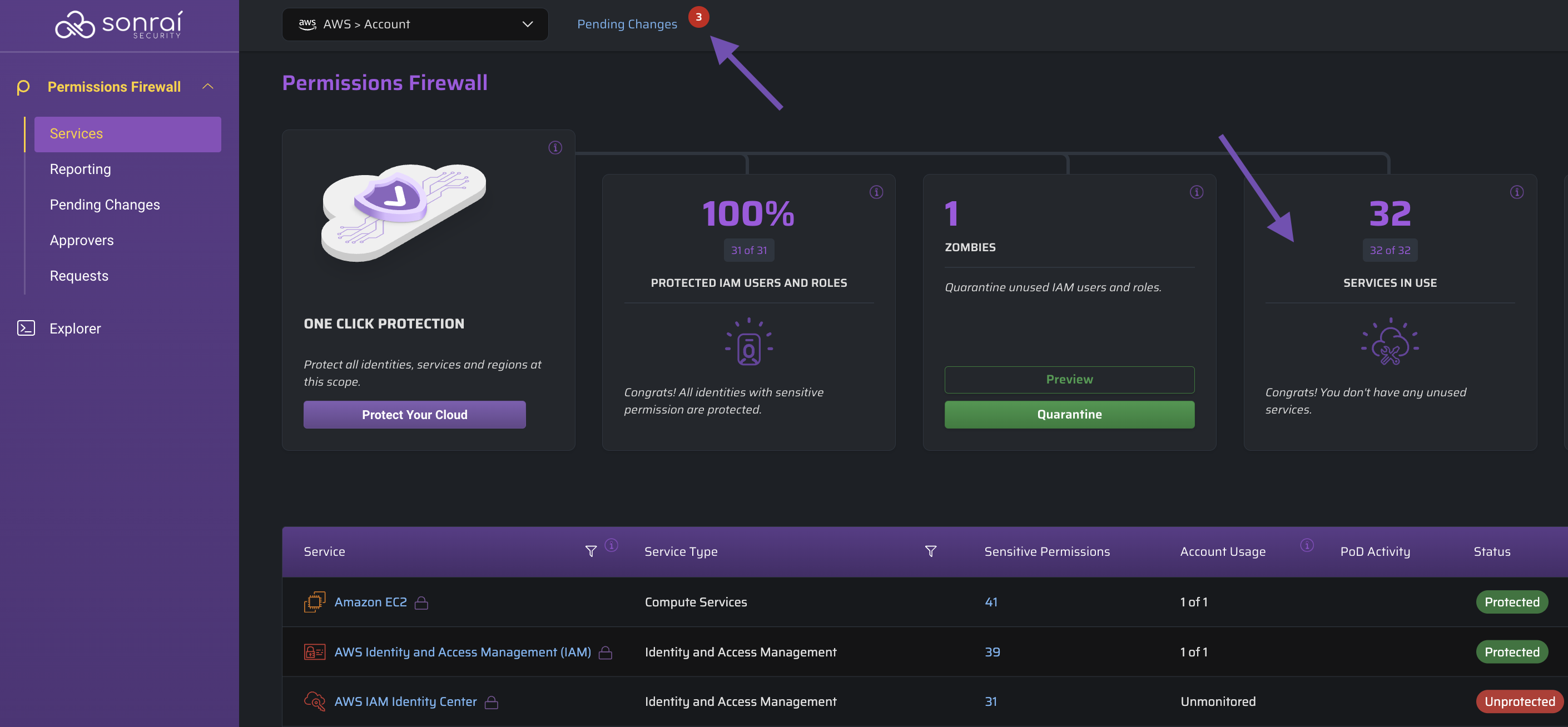
Task: Click the red pending changes count badge
Action: (698, 17)
